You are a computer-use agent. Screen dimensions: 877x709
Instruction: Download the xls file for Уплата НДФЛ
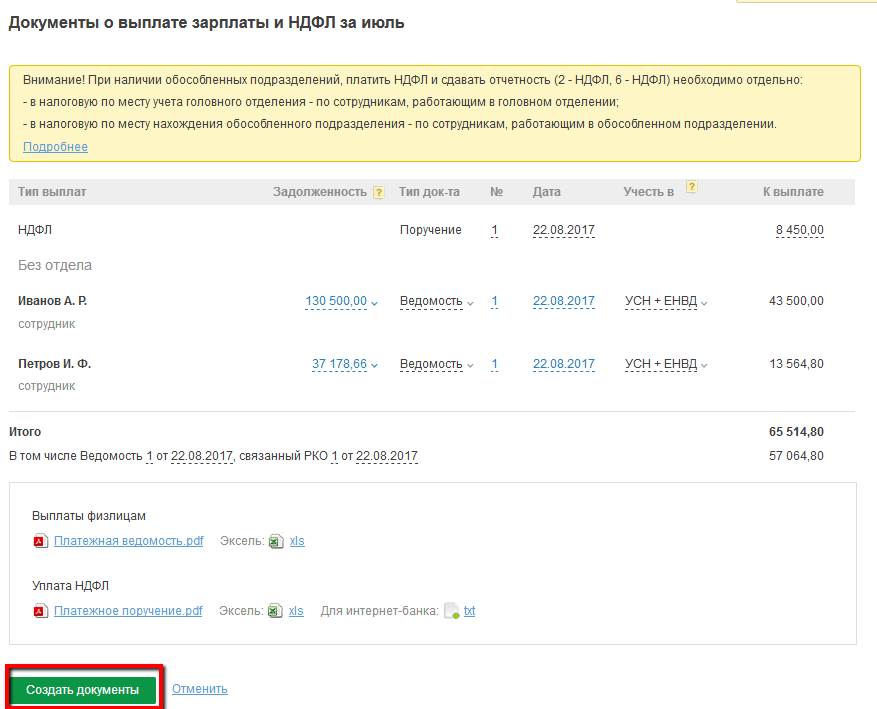[x=296, y=611]
